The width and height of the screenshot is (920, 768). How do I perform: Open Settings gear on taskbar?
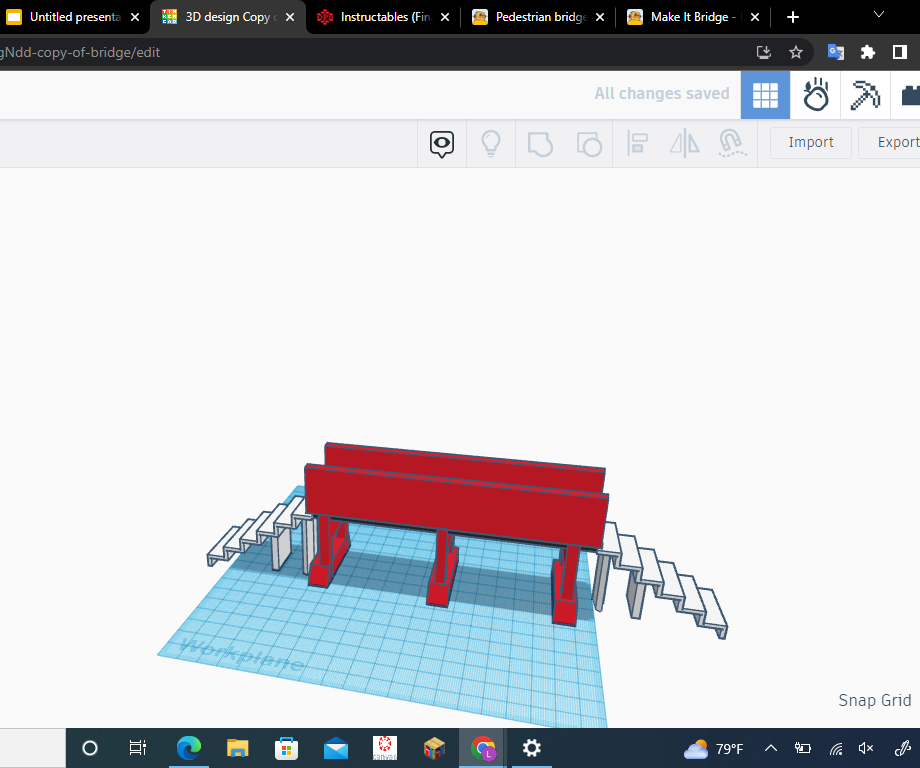532,748
